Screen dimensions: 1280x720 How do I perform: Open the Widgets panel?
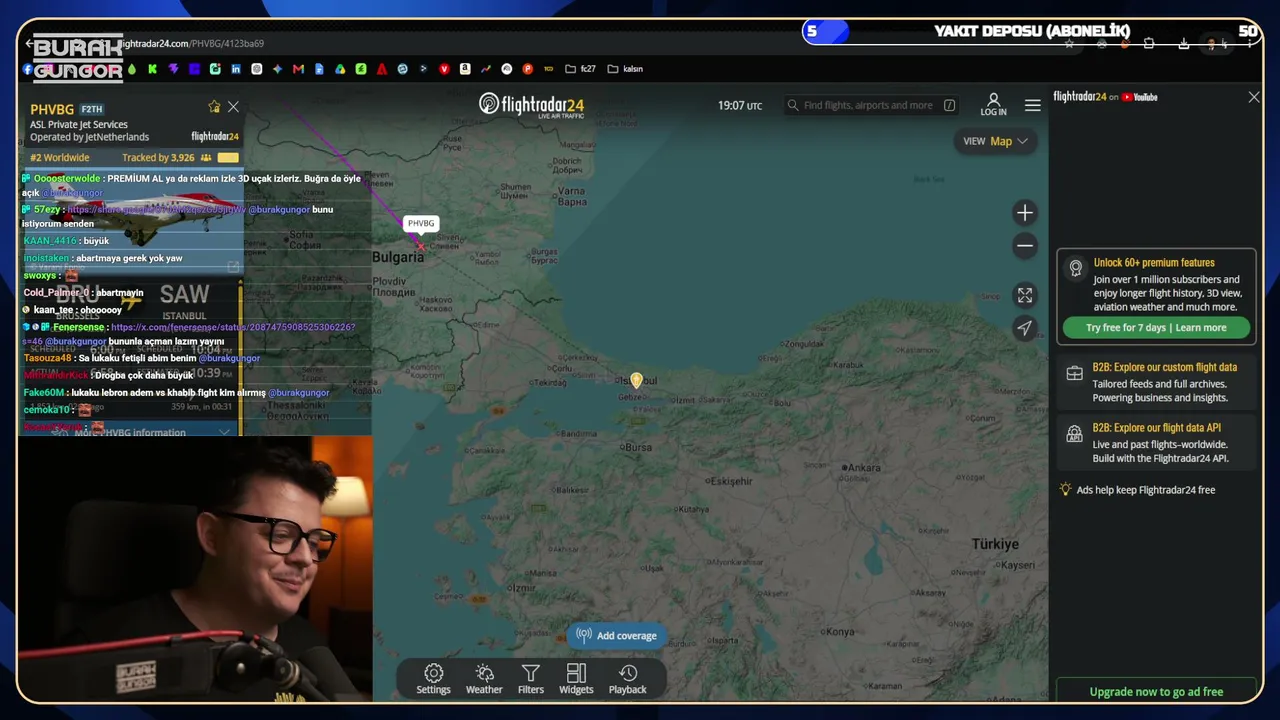click(x=576, y=679)
